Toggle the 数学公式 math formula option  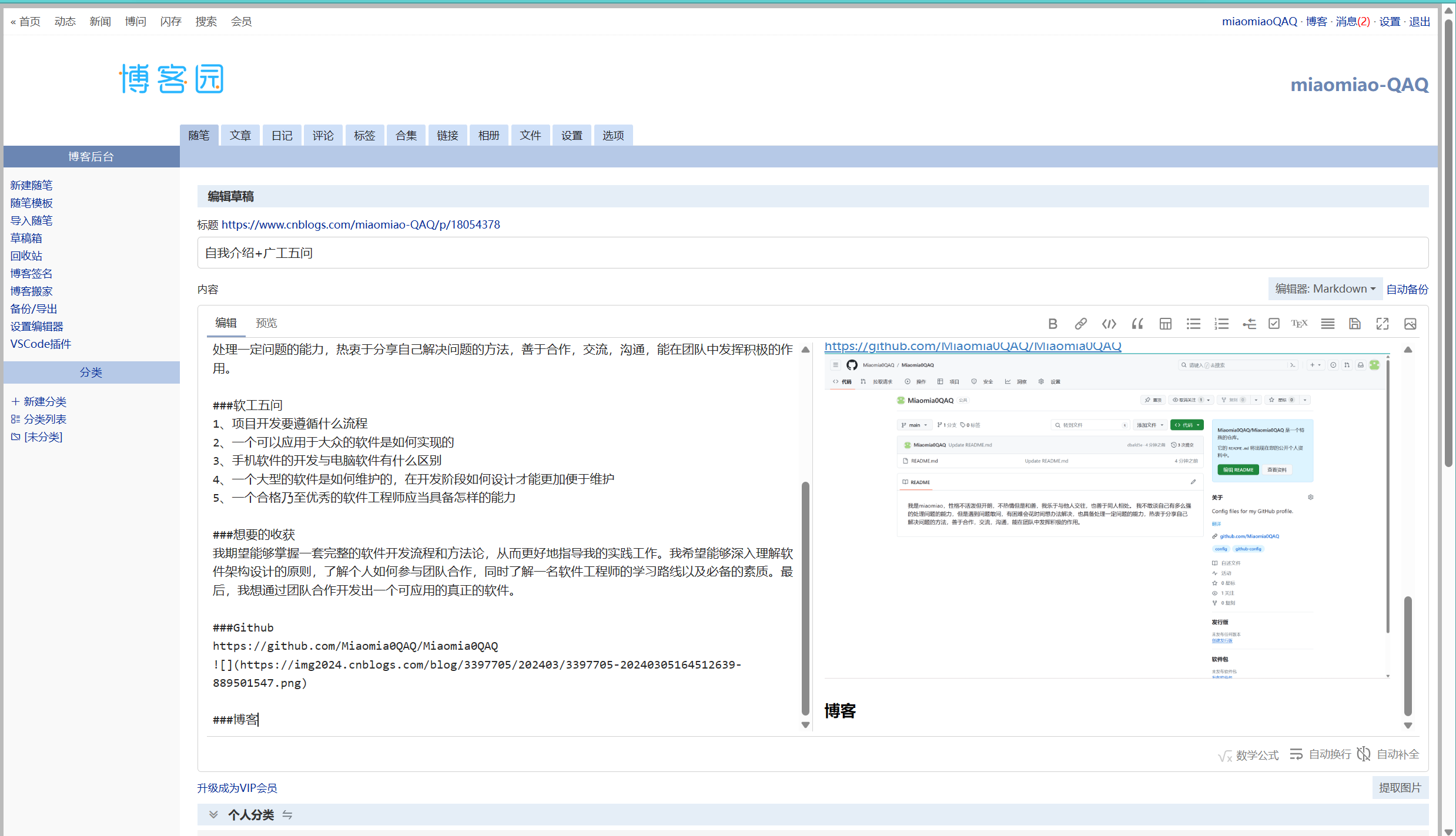click(1249, 755)
